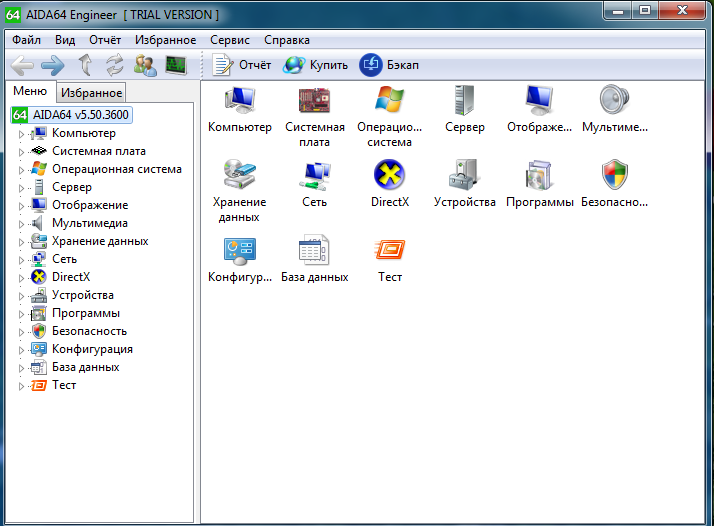Select Отображение in the sidebar tree

pos(90,205)
